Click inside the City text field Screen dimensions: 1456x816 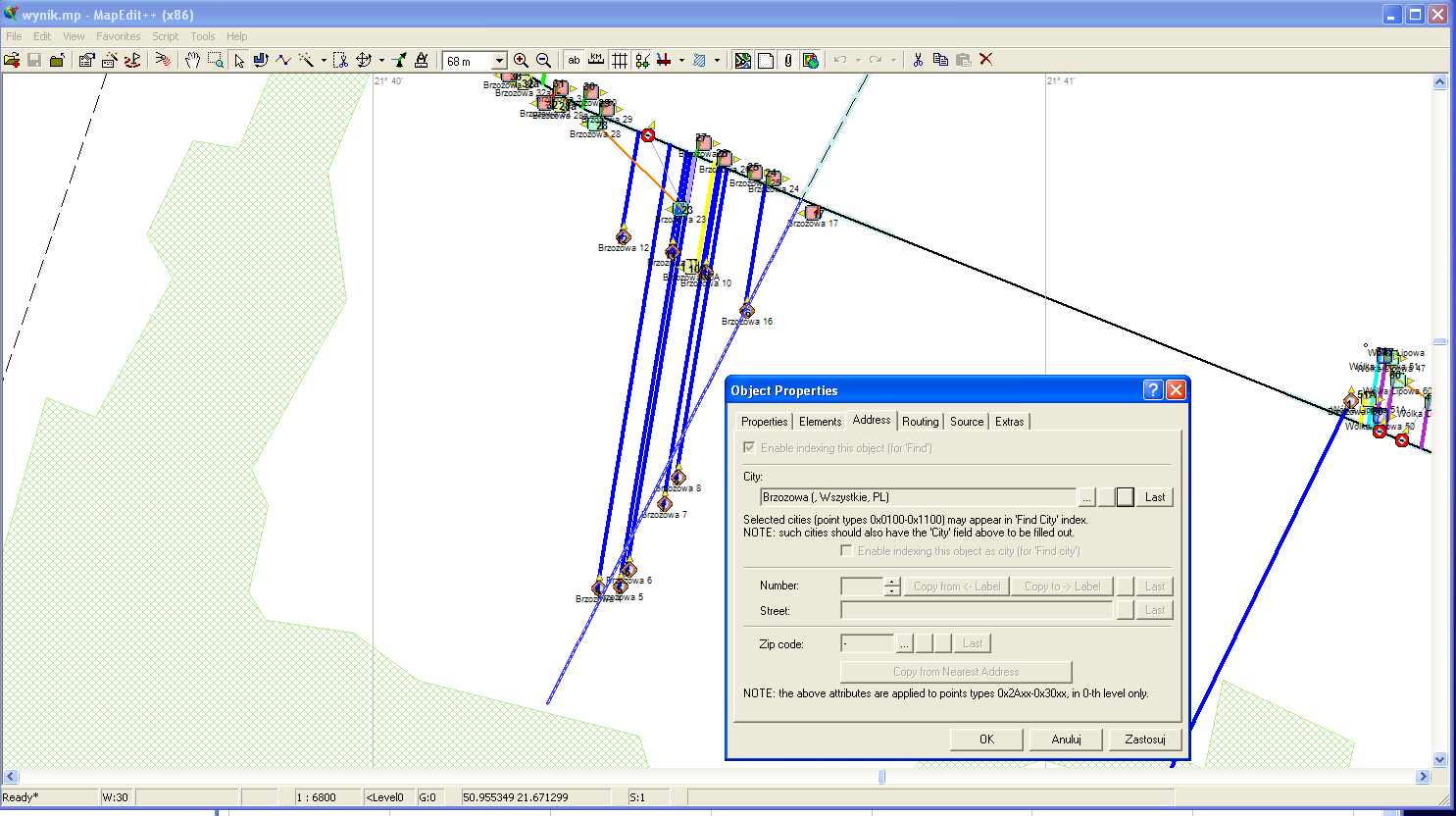(x=918, y=497)
